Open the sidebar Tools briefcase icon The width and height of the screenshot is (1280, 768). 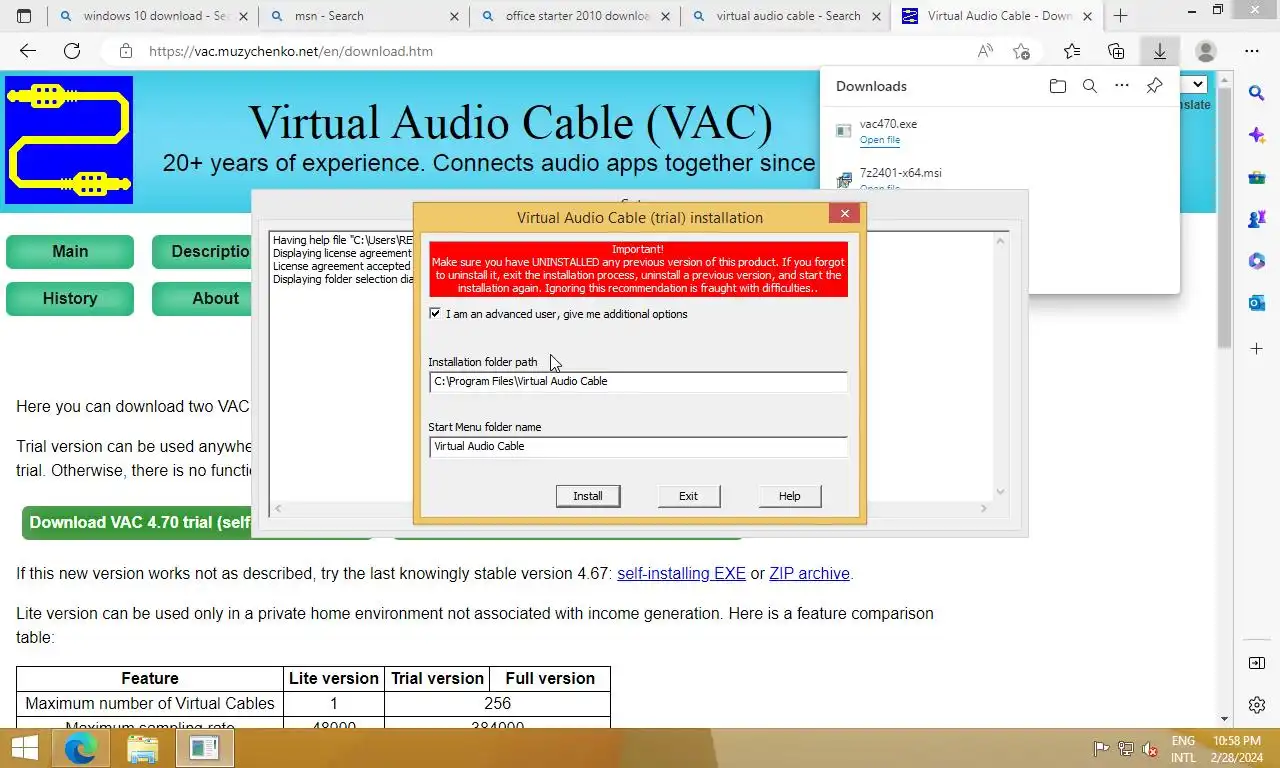pos(1257,178)
